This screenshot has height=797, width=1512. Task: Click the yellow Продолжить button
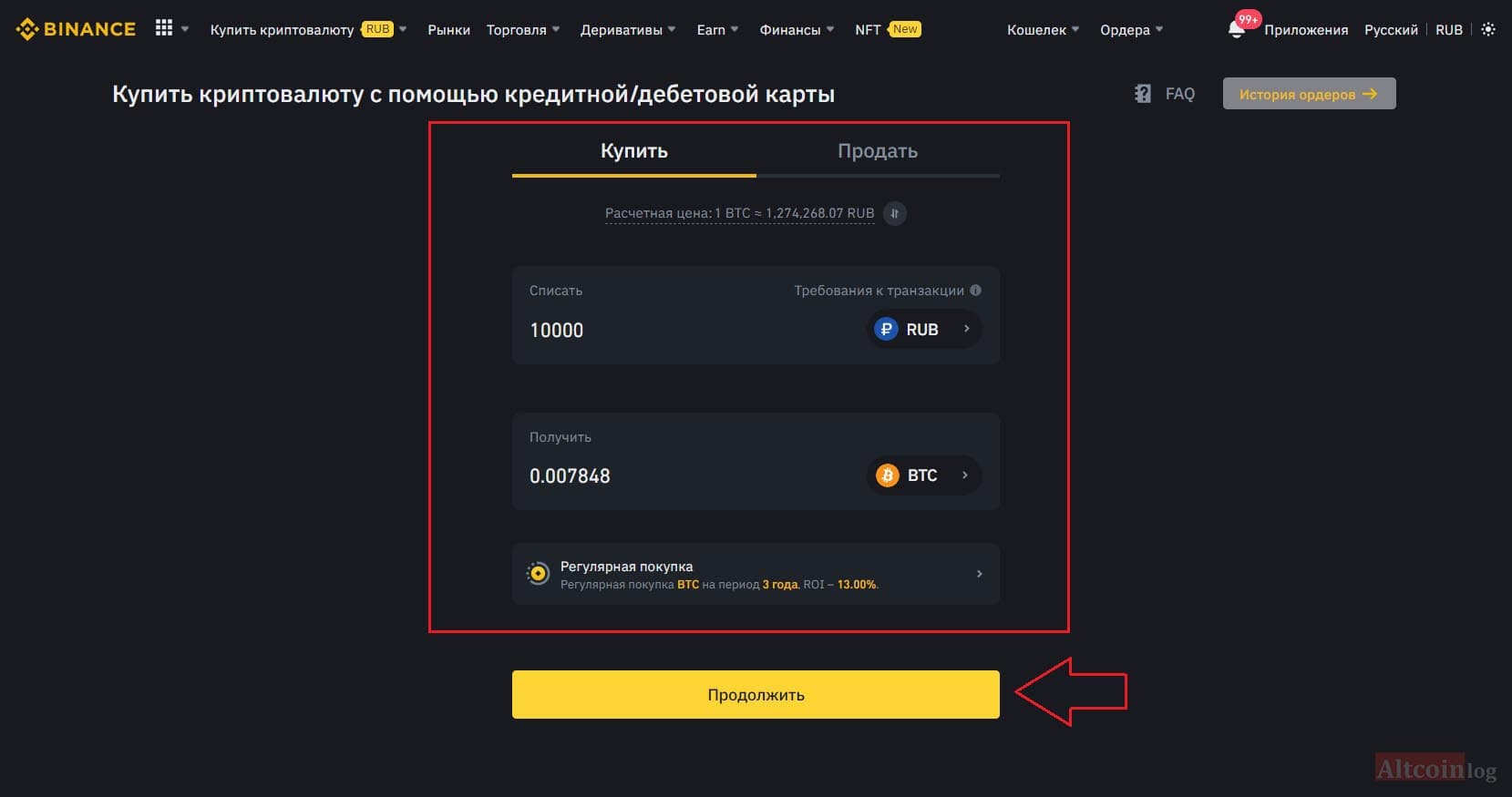(756, 695)
